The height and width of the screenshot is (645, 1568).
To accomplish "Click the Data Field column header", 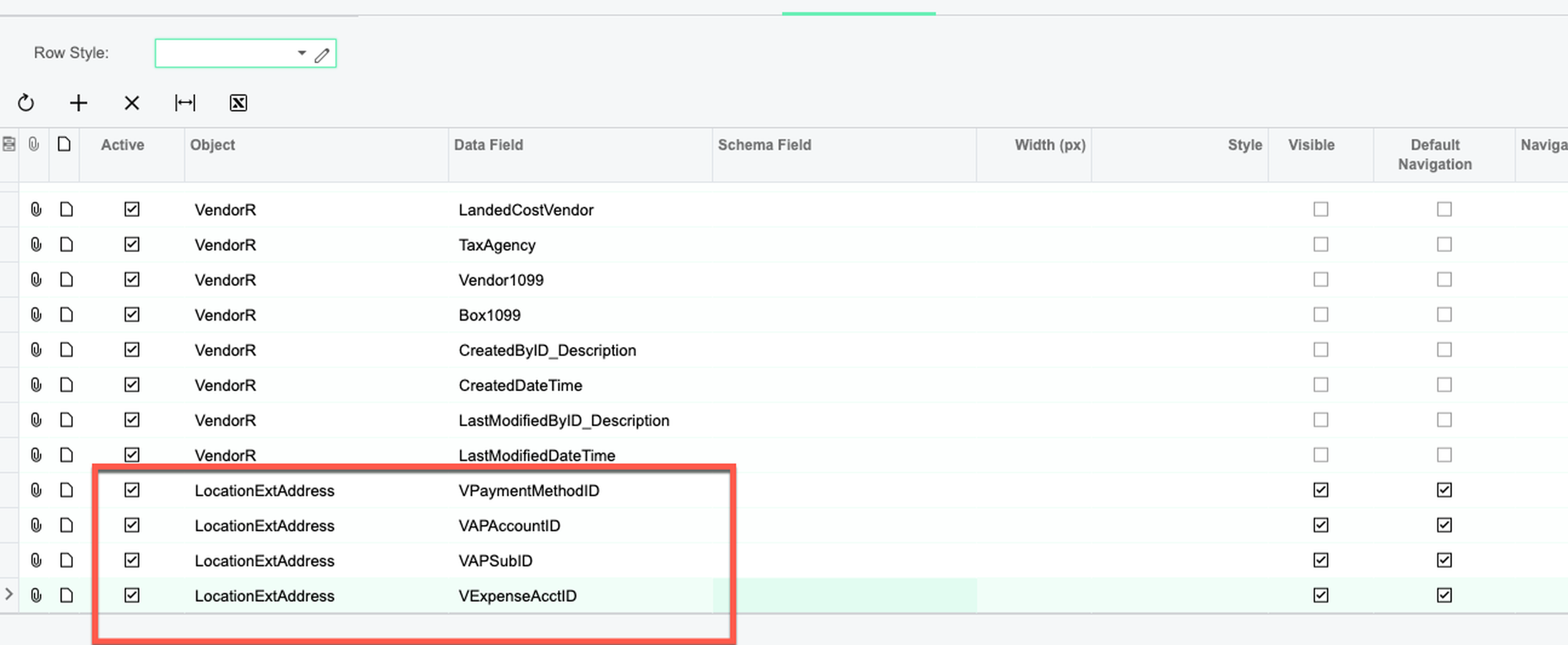I will pos(488,145).
